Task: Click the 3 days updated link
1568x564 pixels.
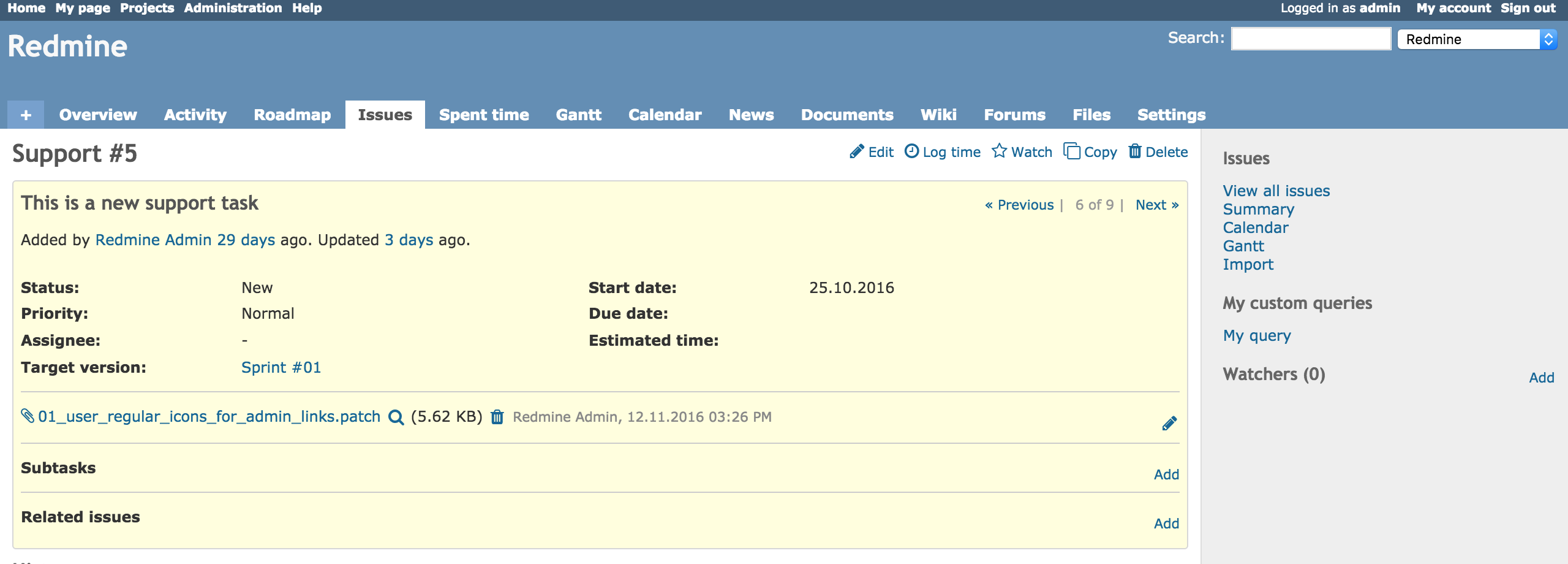Action: (x=409, y=240)
